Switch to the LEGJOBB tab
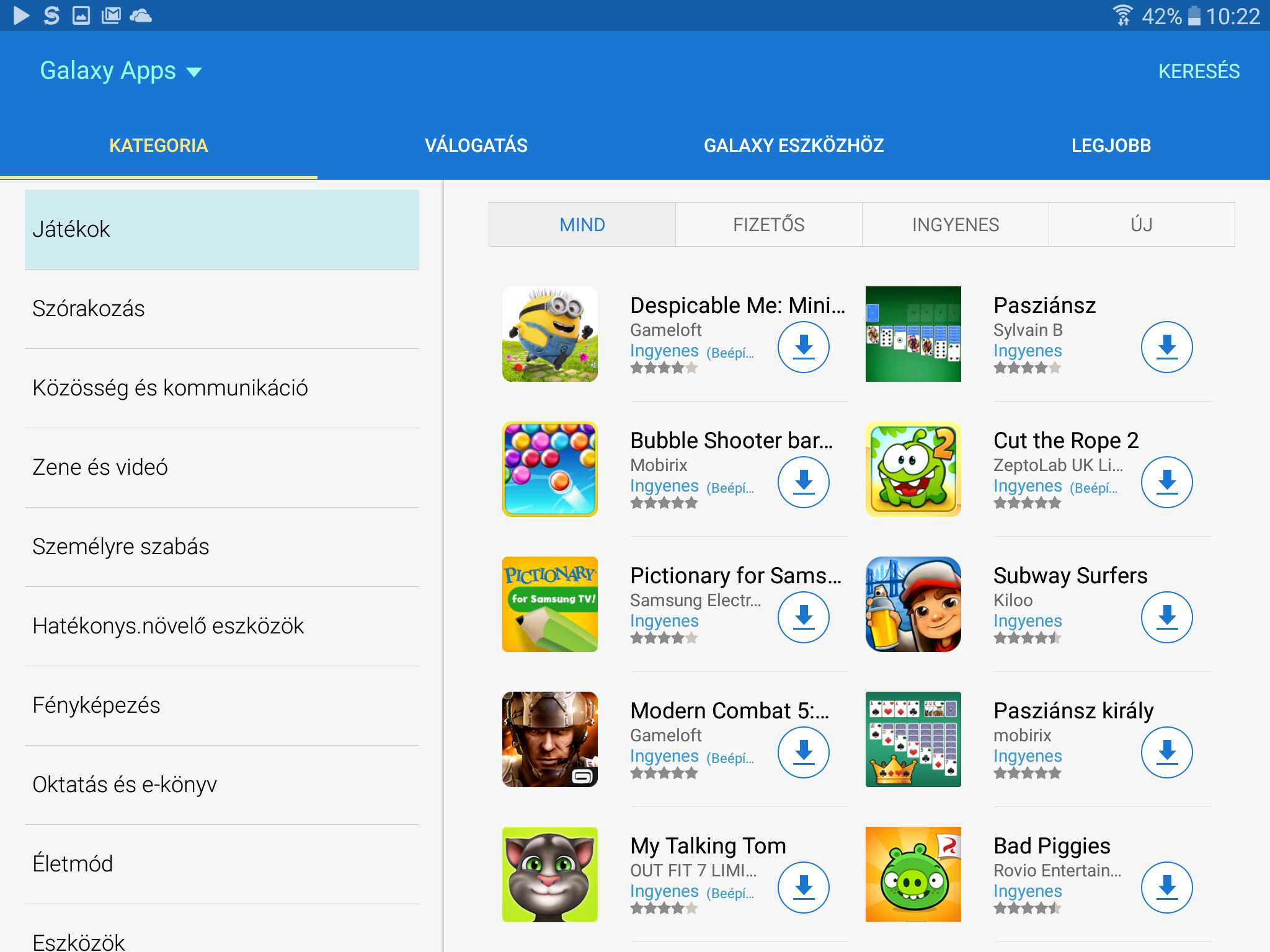Image resolution: width=1270 pixels, height=952 pixels. tap(1111, 146)
